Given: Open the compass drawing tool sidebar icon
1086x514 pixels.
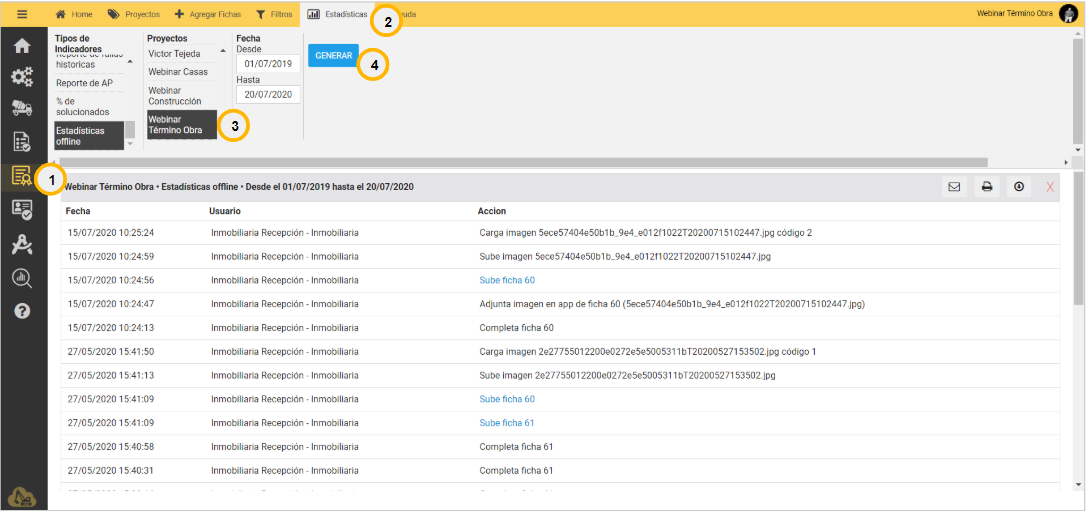Looking at the screenshot, I should [x=22, y=244].
